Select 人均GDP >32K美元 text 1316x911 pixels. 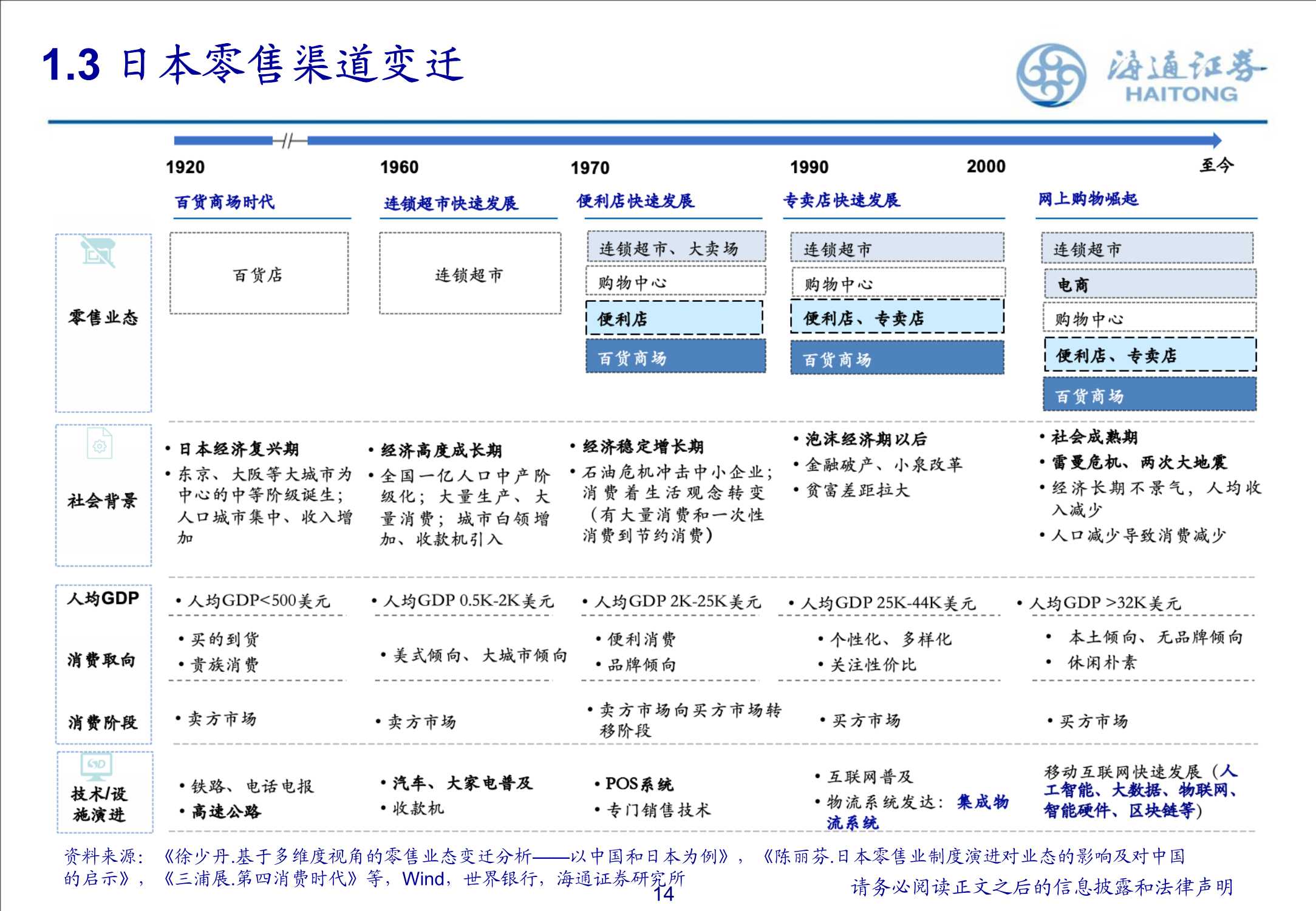point(1105,603)
